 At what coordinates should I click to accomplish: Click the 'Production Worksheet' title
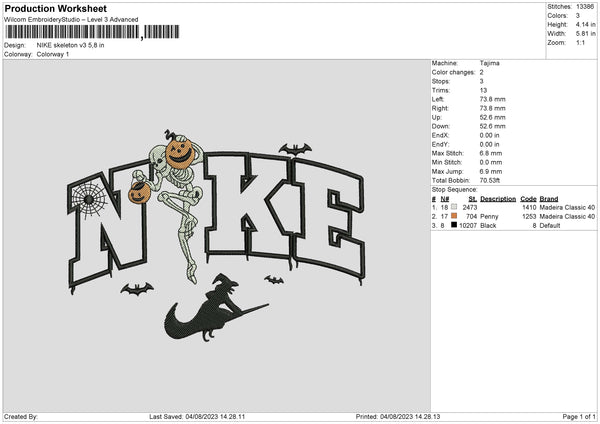point(55,8)
